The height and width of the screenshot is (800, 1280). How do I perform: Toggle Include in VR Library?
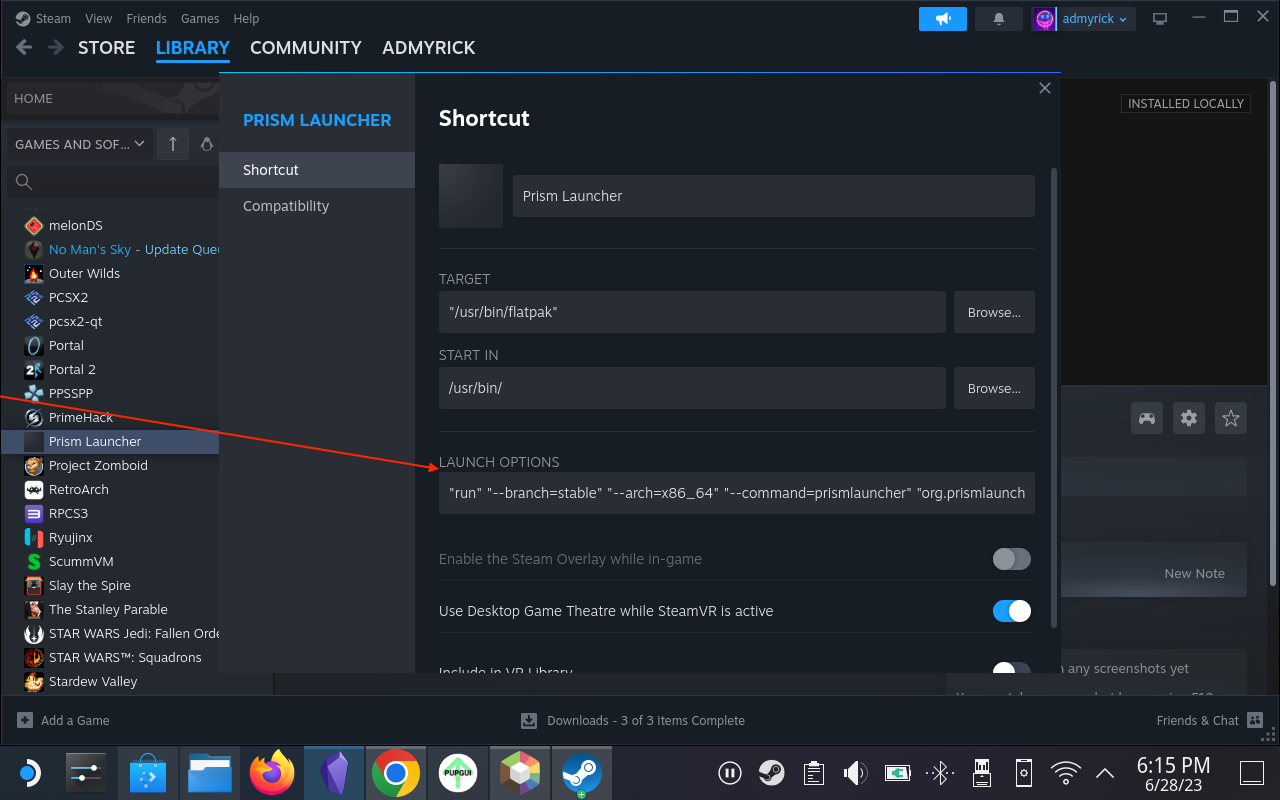[x=1011, y=668]
